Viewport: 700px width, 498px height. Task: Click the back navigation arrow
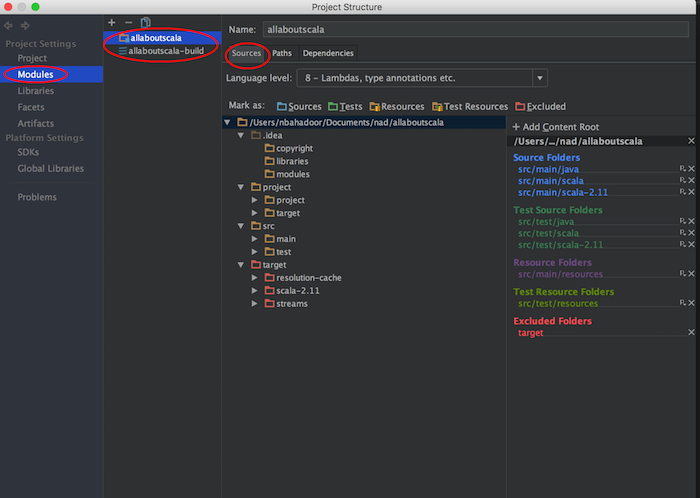pos(8,25)
